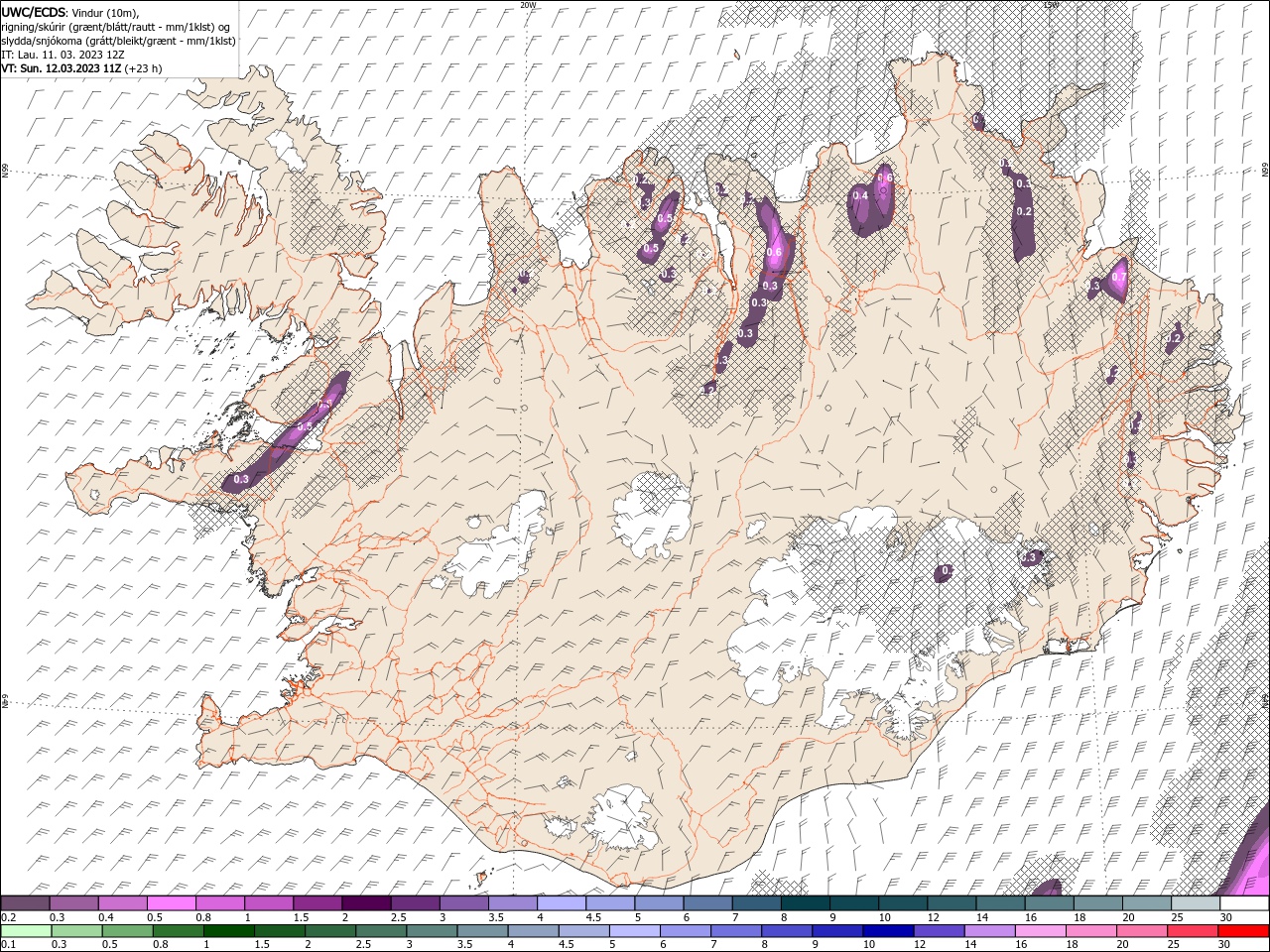The image size is (1270, 952).
Task: Click the upper legend swatch between 25 and 30
Action: [x=1195, y=903]
